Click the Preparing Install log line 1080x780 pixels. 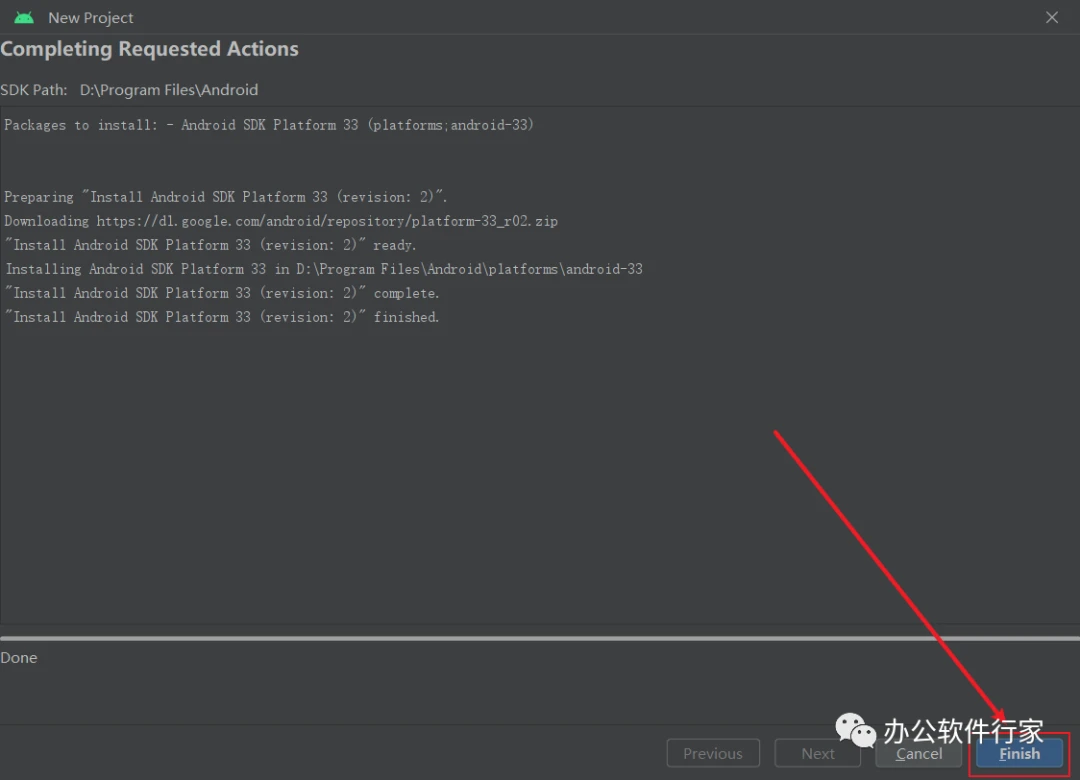point(226,197)
